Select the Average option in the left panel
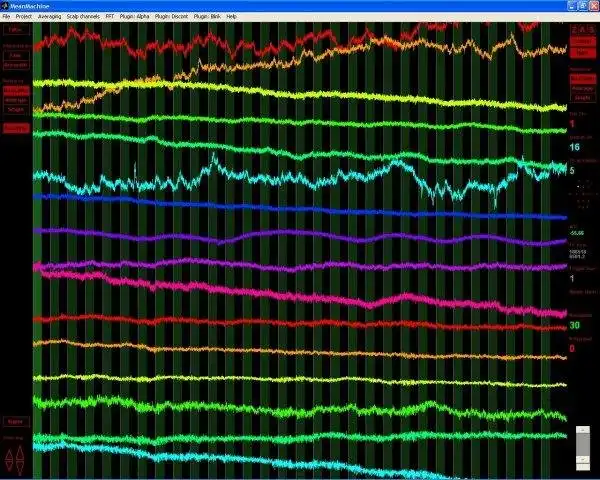The width and height of the screenshot is (600, 480). coord(16,100)
